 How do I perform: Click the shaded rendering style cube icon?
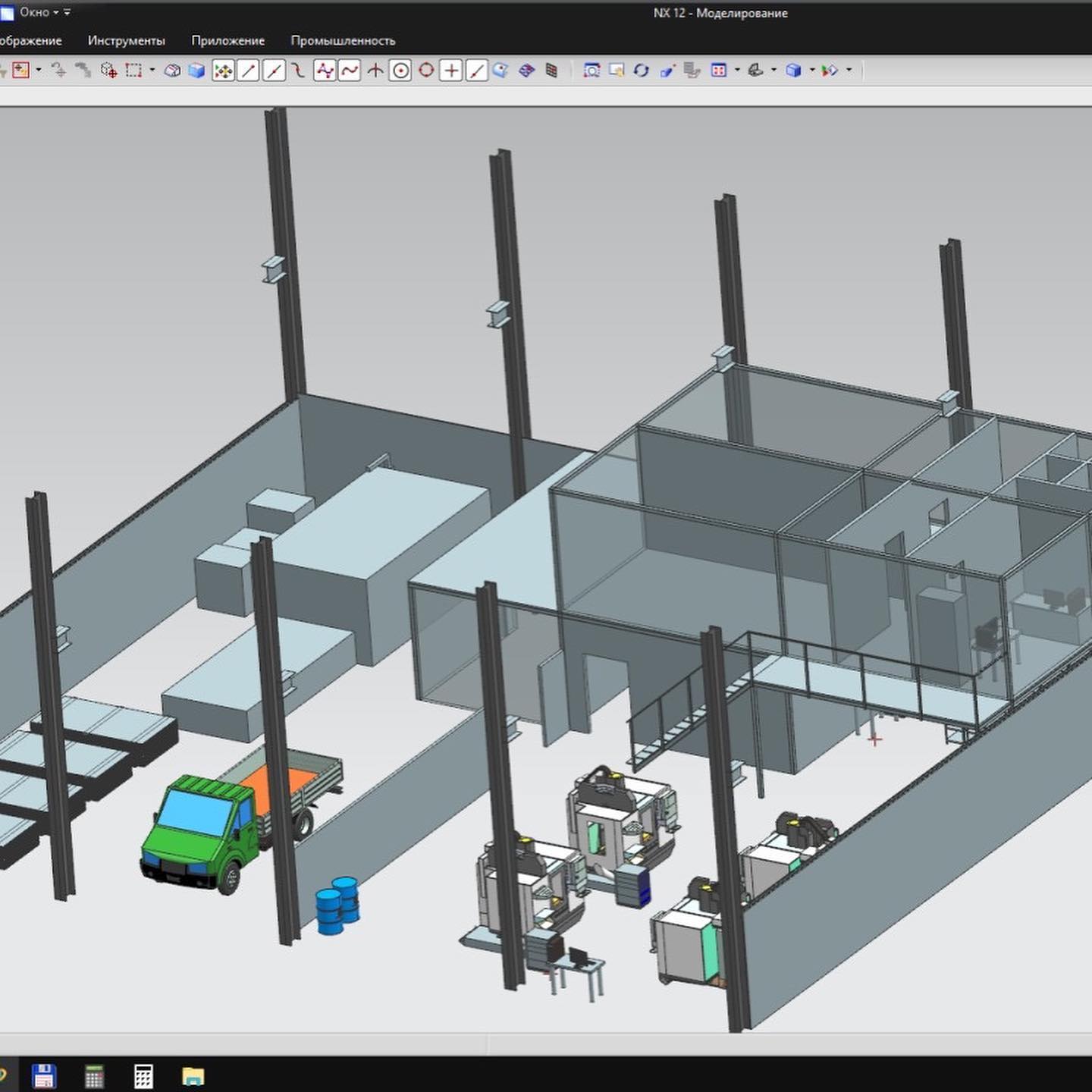(793, 71)
